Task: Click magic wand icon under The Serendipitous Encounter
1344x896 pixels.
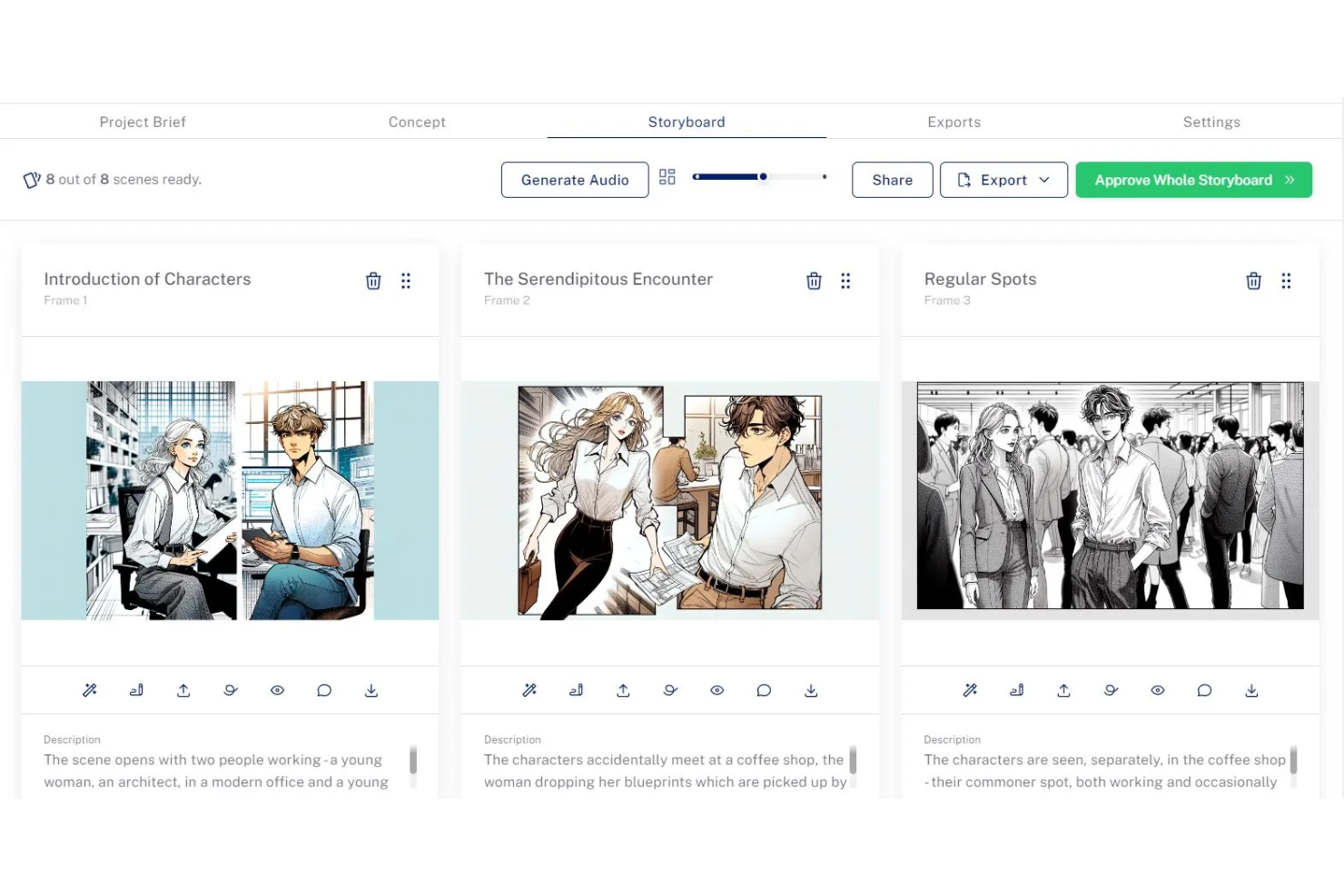Action: 529,691
